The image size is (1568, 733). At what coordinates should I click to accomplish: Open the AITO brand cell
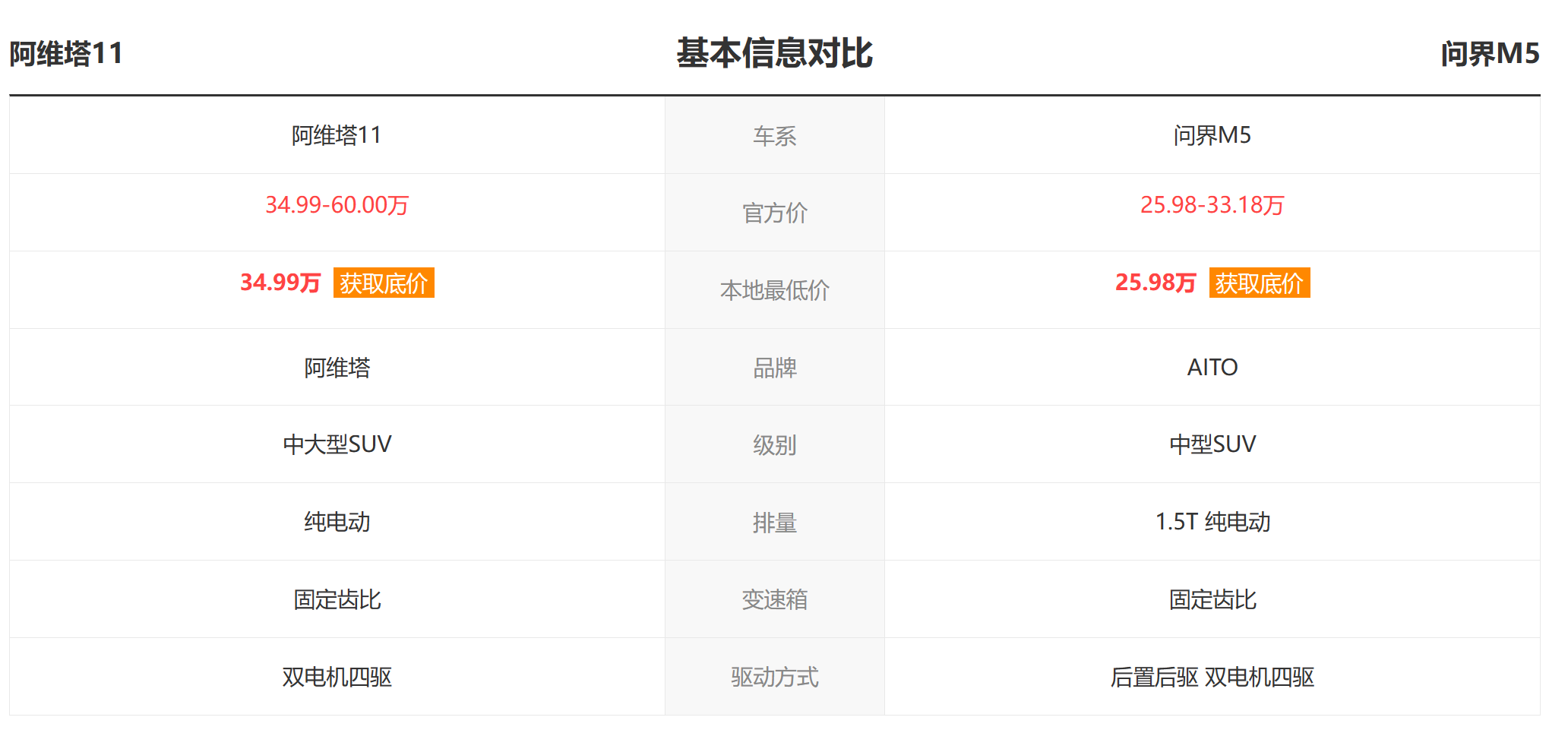1212,368
